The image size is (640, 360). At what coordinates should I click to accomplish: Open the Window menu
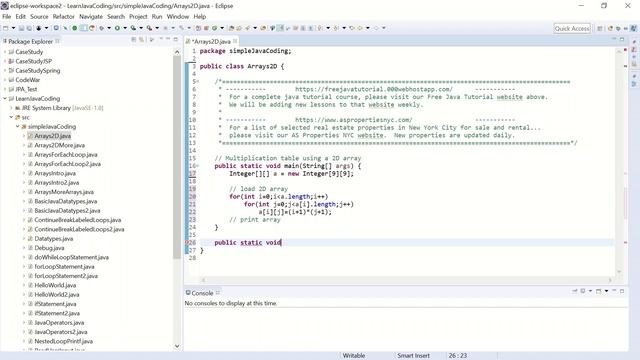178,17
